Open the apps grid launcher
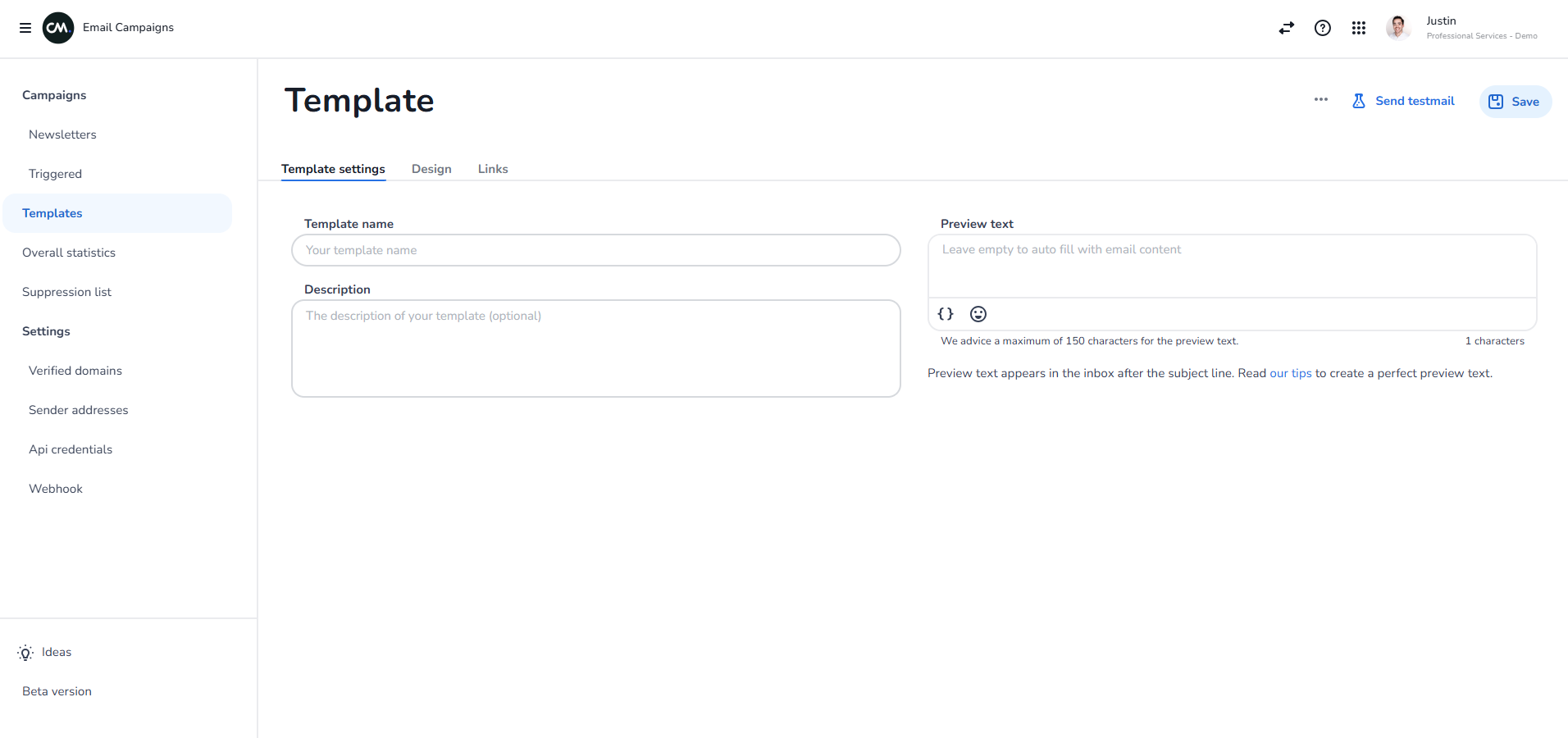Screen dimensions: 1568x738 pos(1358,28)
